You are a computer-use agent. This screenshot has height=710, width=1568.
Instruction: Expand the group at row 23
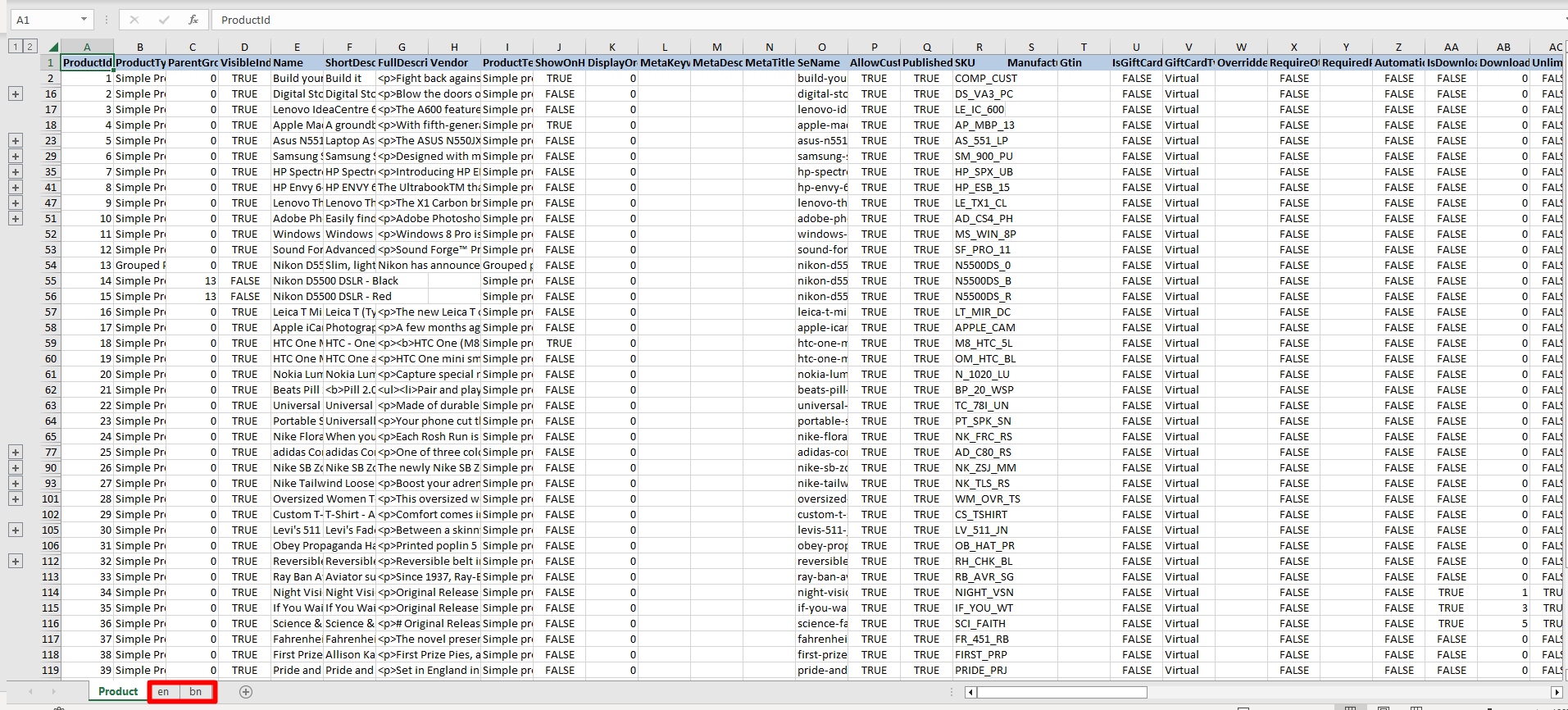(x=16, y=141)
